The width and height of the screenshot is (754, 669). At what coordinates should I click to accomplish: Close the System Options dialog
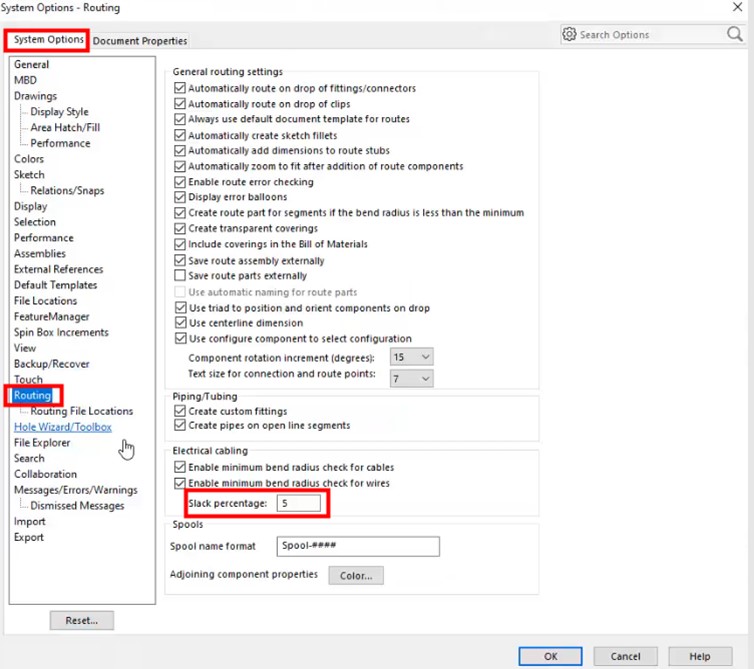point(737,8)
